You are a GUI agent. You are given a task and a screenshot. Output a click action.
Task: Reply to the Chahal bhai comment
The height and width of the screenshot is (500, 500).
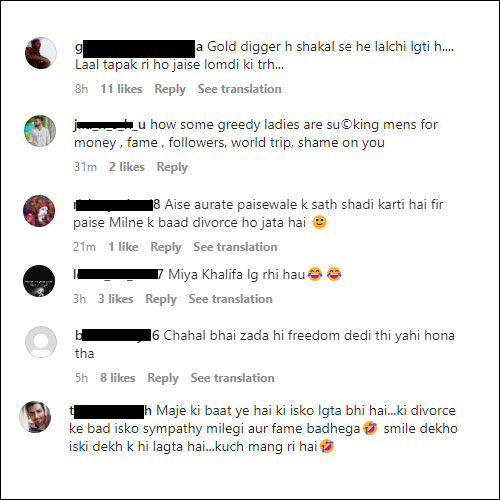(x=163, y=378)
